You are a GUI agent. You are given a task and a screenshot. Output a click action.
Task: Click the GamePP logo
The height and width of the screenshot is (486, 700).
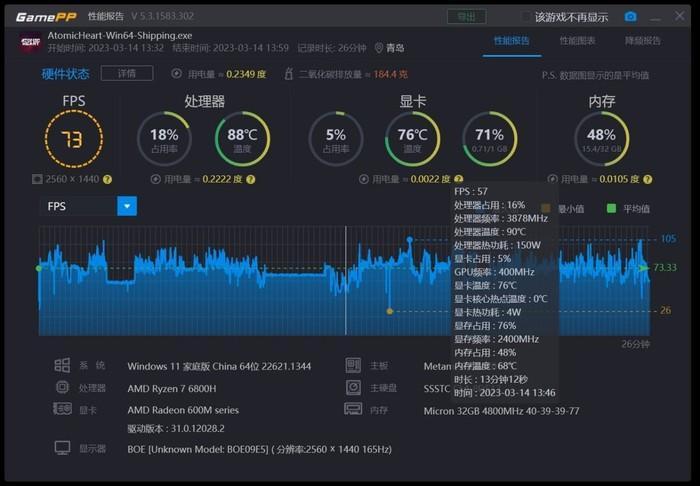click(46, 17)
